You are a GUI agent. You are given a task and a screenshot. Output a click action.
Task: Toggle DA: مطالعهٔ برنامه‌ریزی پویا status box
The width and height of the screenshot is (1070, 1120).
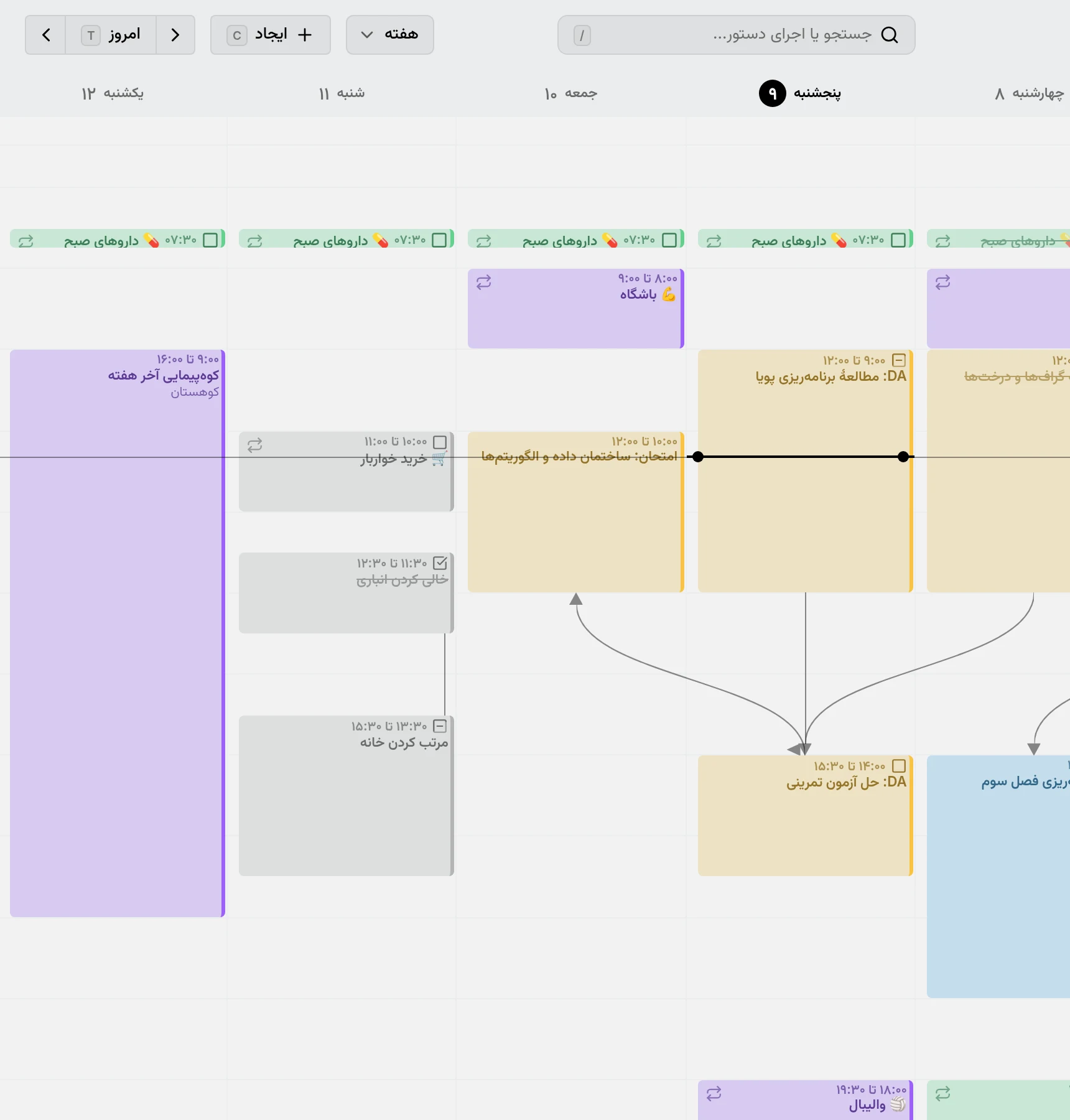[899, 360]
